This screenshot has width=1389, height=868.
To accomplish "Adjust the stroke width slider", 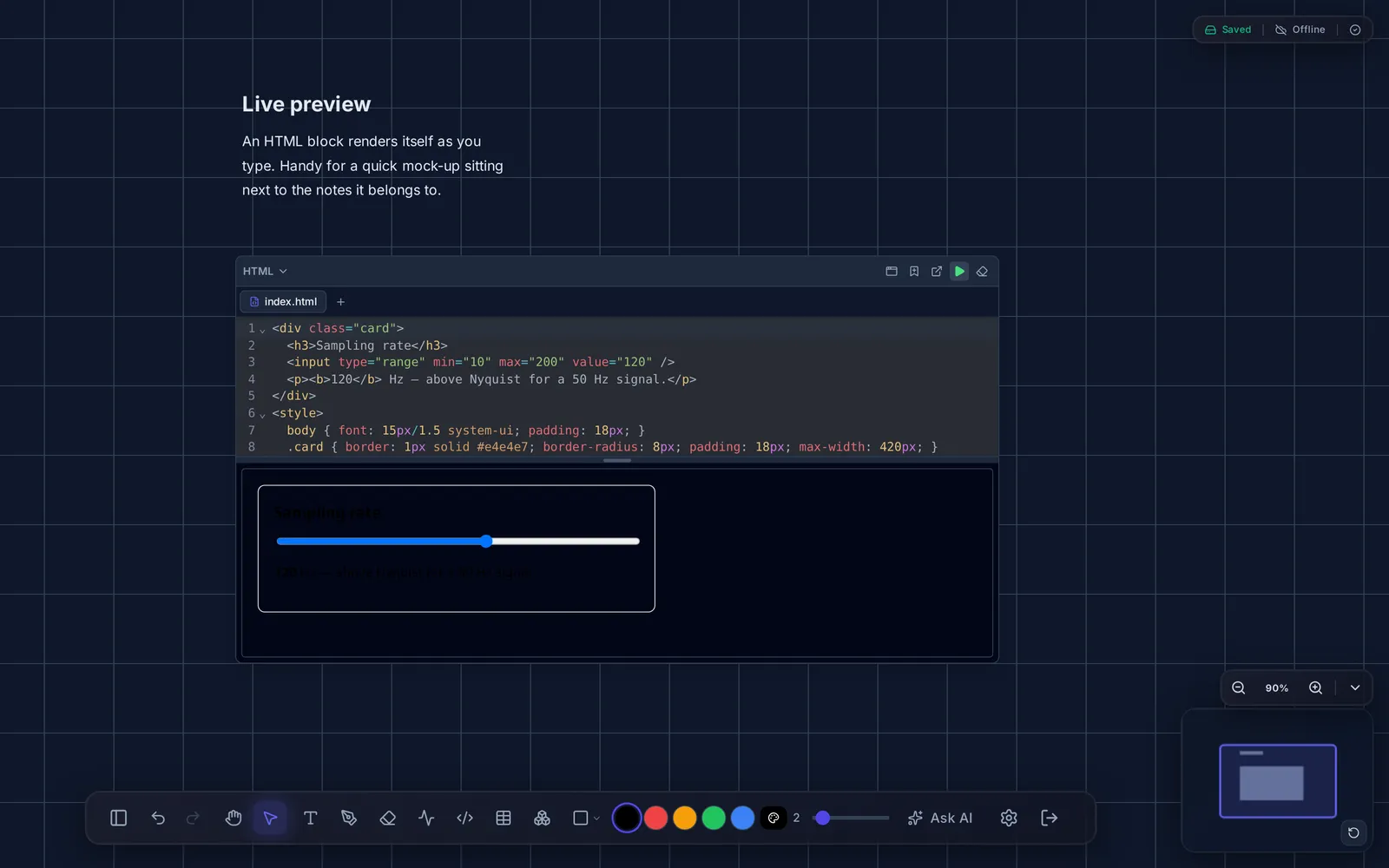I will 852,818.
